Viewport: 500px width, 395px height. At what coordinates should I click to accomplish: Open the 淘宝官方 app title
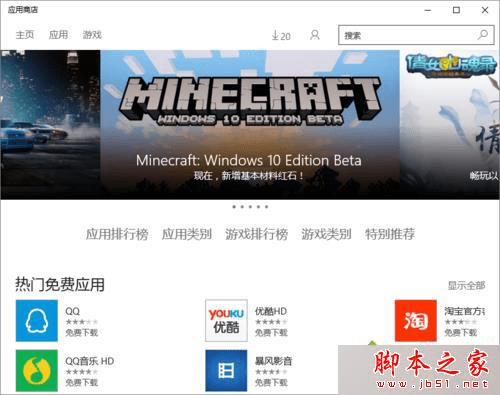coord(464,311)
